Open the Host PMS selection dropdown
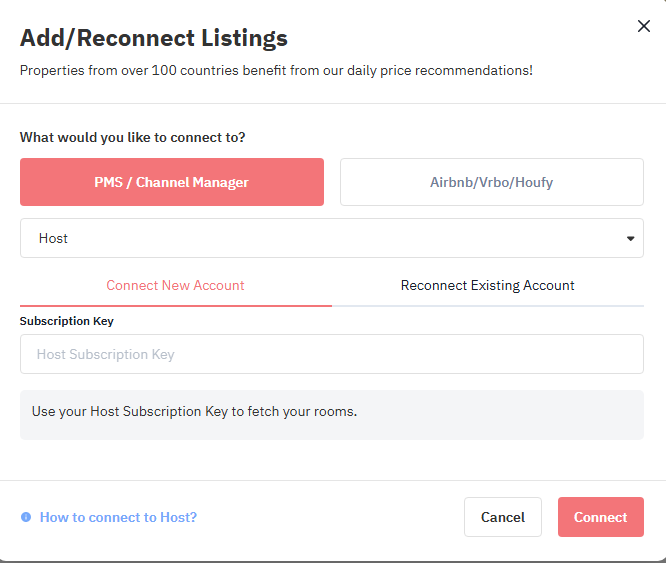The width and height of the screenshot is (666, 563). pos(332,238)
